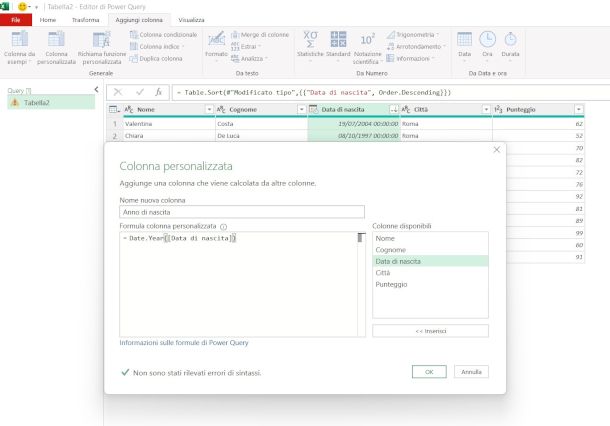Click the Annulla button
Screen dimensions: 610x426
(x=471, y=372)
